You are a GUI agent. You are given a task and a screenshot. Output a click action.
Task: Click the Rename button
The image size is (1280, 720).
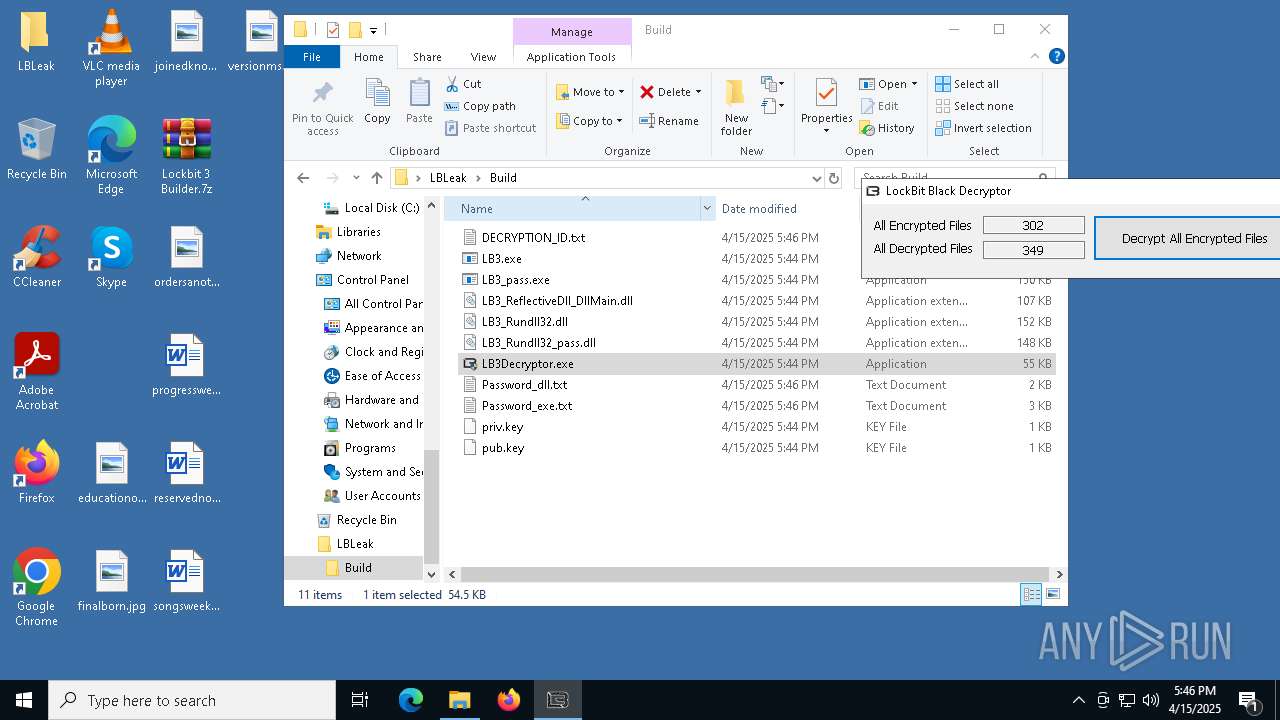point(669,121)
